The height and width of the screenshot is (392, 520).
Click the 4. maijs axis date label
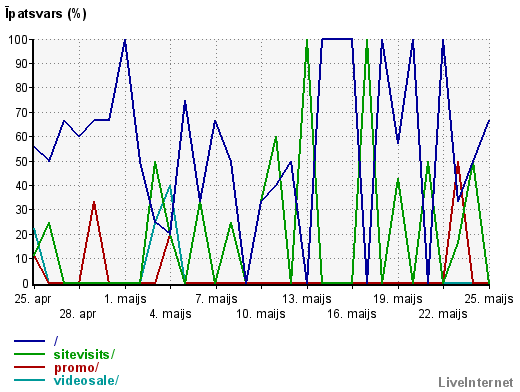170,314
